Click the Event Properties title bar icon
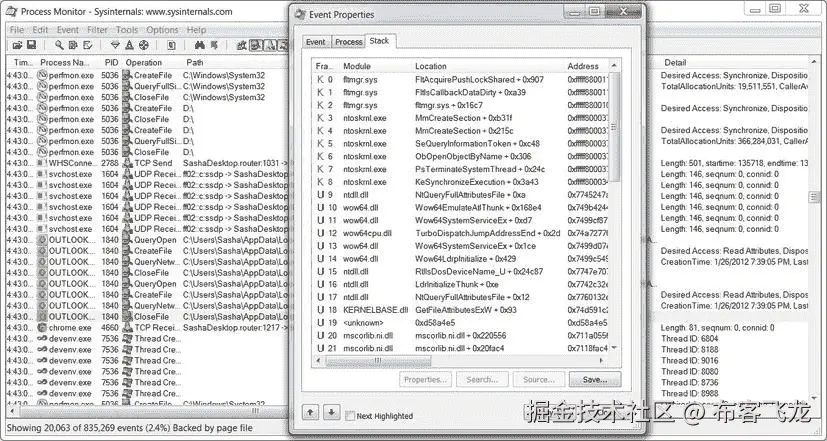The image size is (827, 441). point(300,15)
